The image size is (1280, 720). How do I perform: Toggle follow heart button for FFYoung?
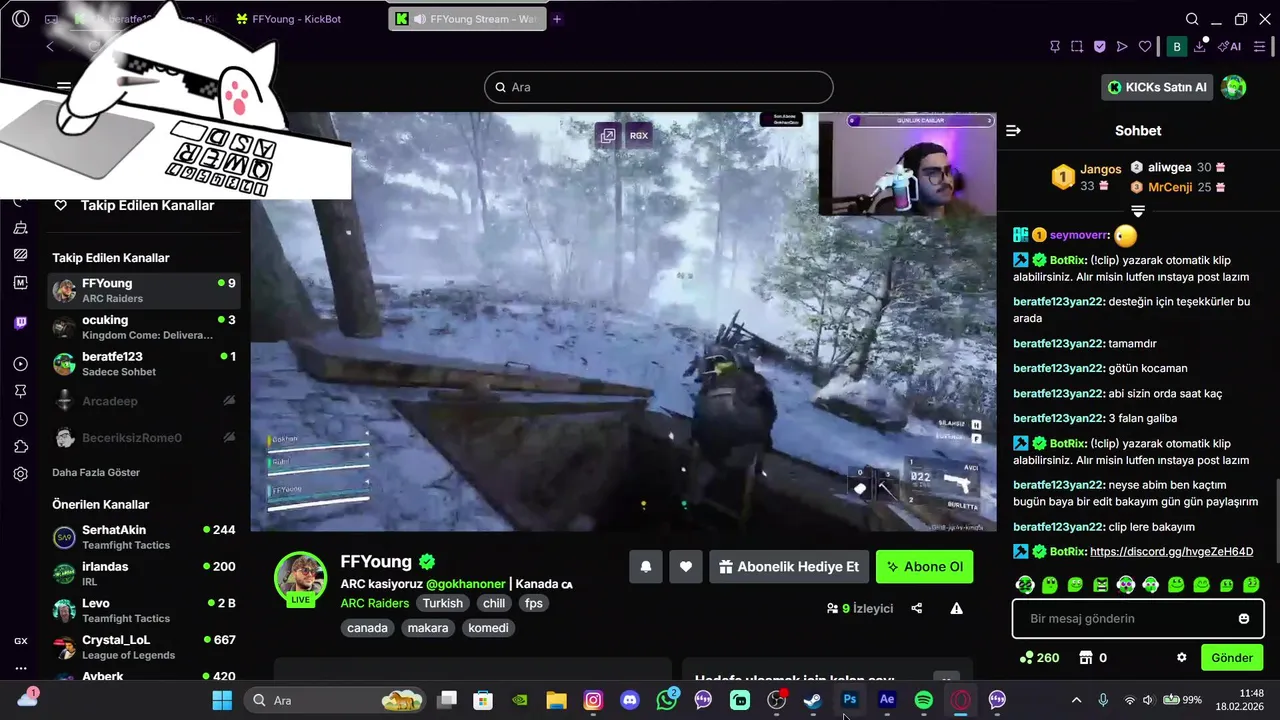(x=686, y=566)
